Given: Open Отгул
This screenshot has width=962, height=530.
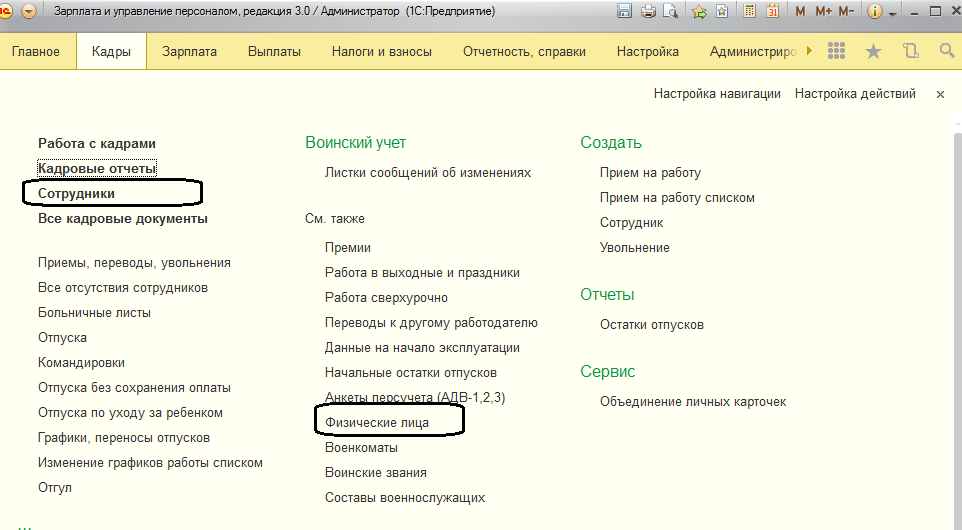Looking at the screenshot, I should [55, 488].
